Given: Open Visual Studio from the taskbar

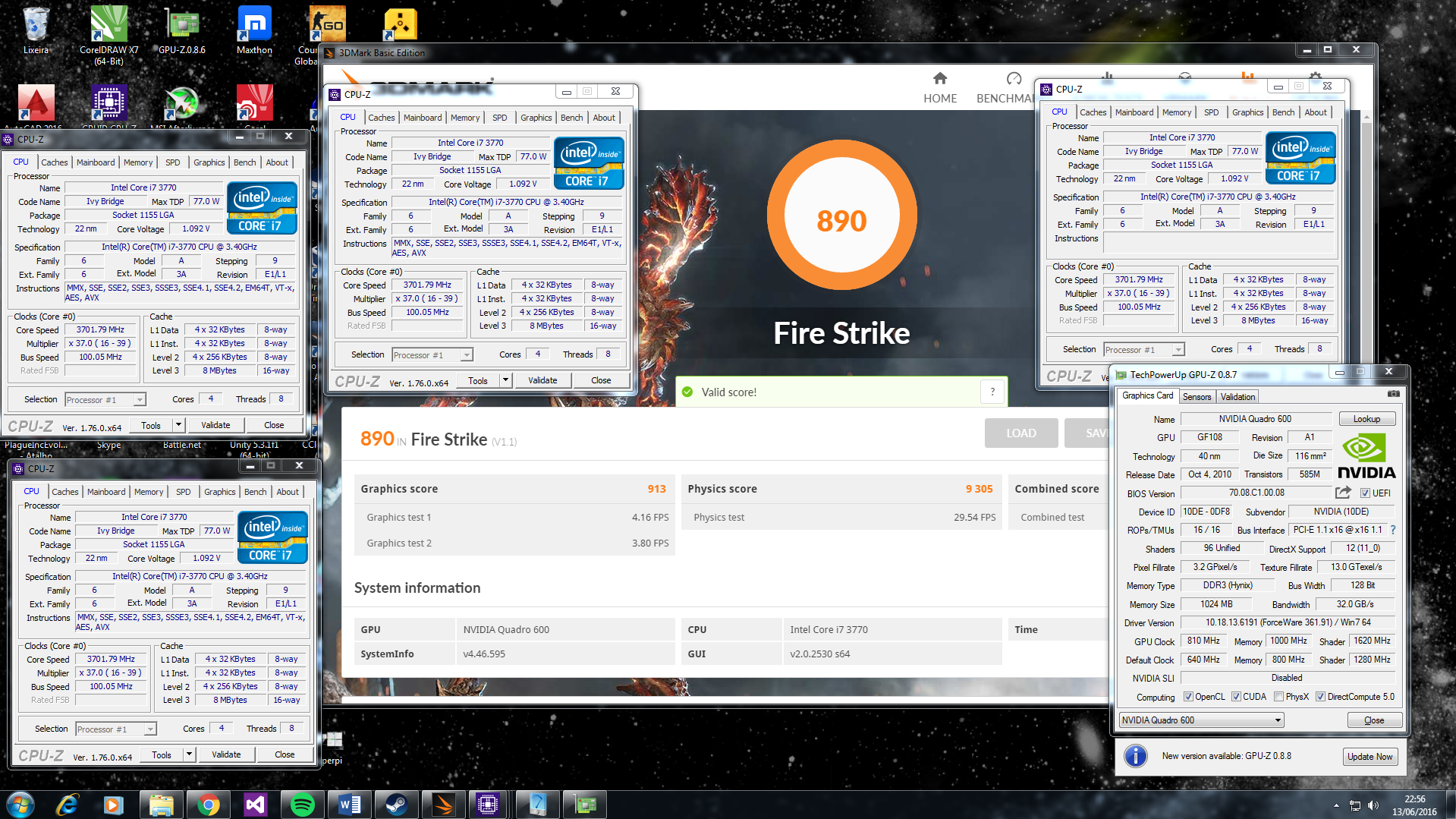Looking at the screenshot, I should point(255,805).
